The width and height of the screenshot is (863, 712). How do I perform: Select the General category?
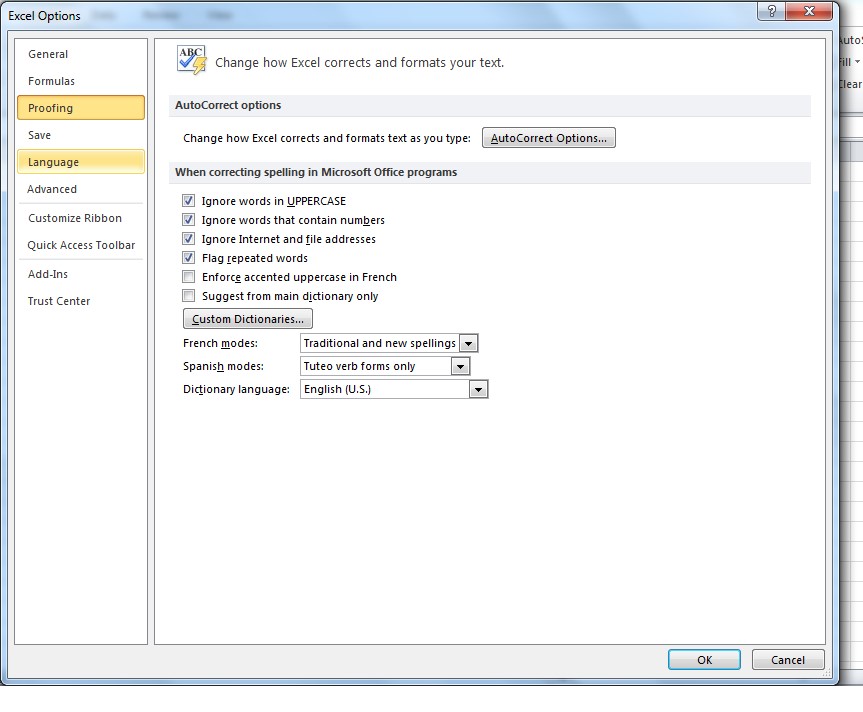(x=81, y=54)
